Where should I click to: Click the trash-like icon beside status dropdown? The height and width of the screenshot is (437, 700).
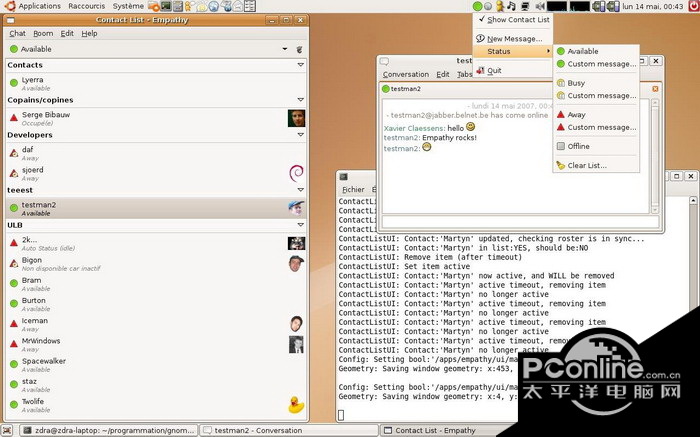coord(300,49)
